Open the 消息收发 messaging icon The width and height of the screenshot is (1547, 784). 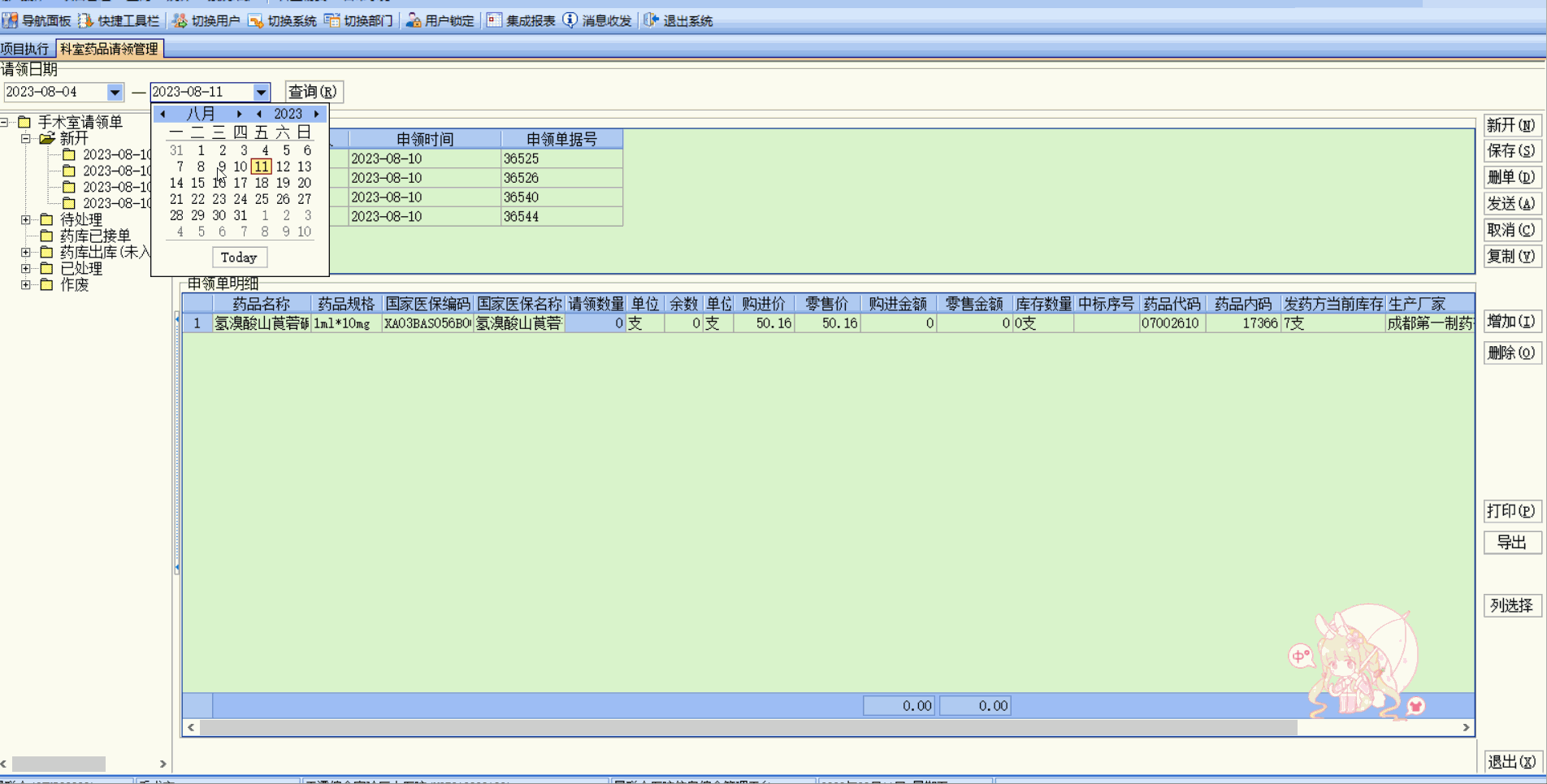[x=570, y=20]
